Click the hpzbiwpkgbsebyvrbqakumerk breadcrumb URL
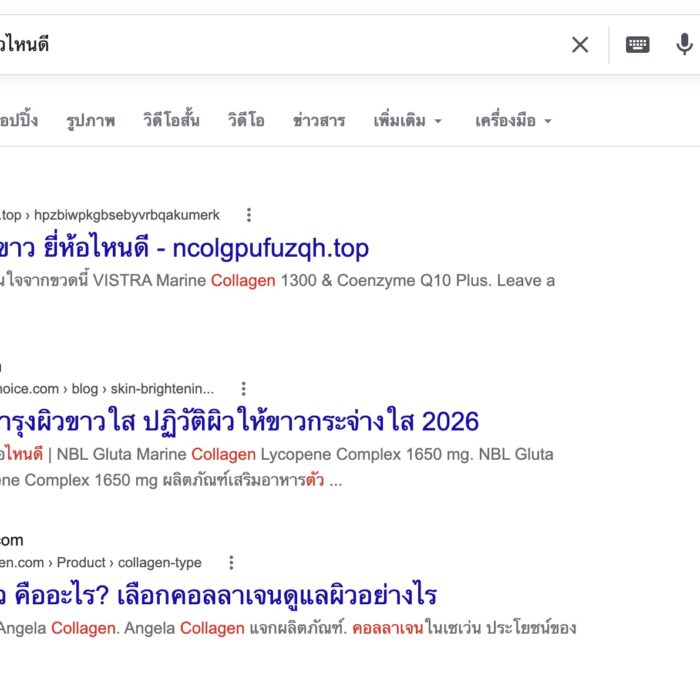Viewport: 700px width, 700px height. pos(127,215)
